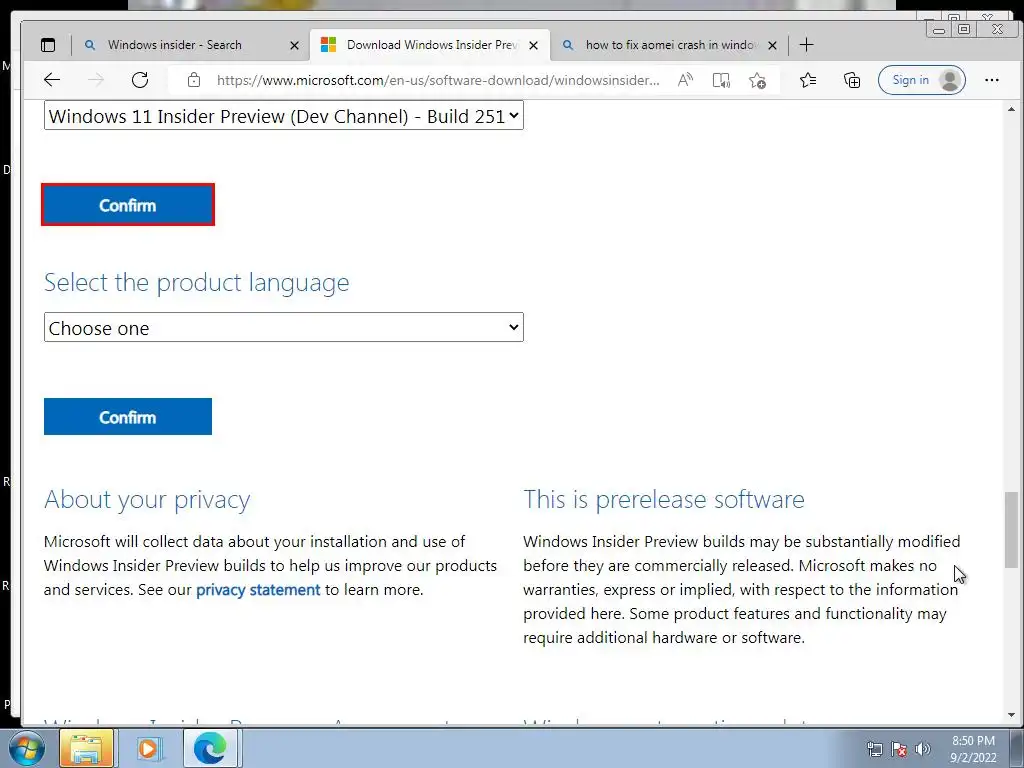Click the This is prerelease software heading
Screen dimensions: 1024x768
pos(664,500)
